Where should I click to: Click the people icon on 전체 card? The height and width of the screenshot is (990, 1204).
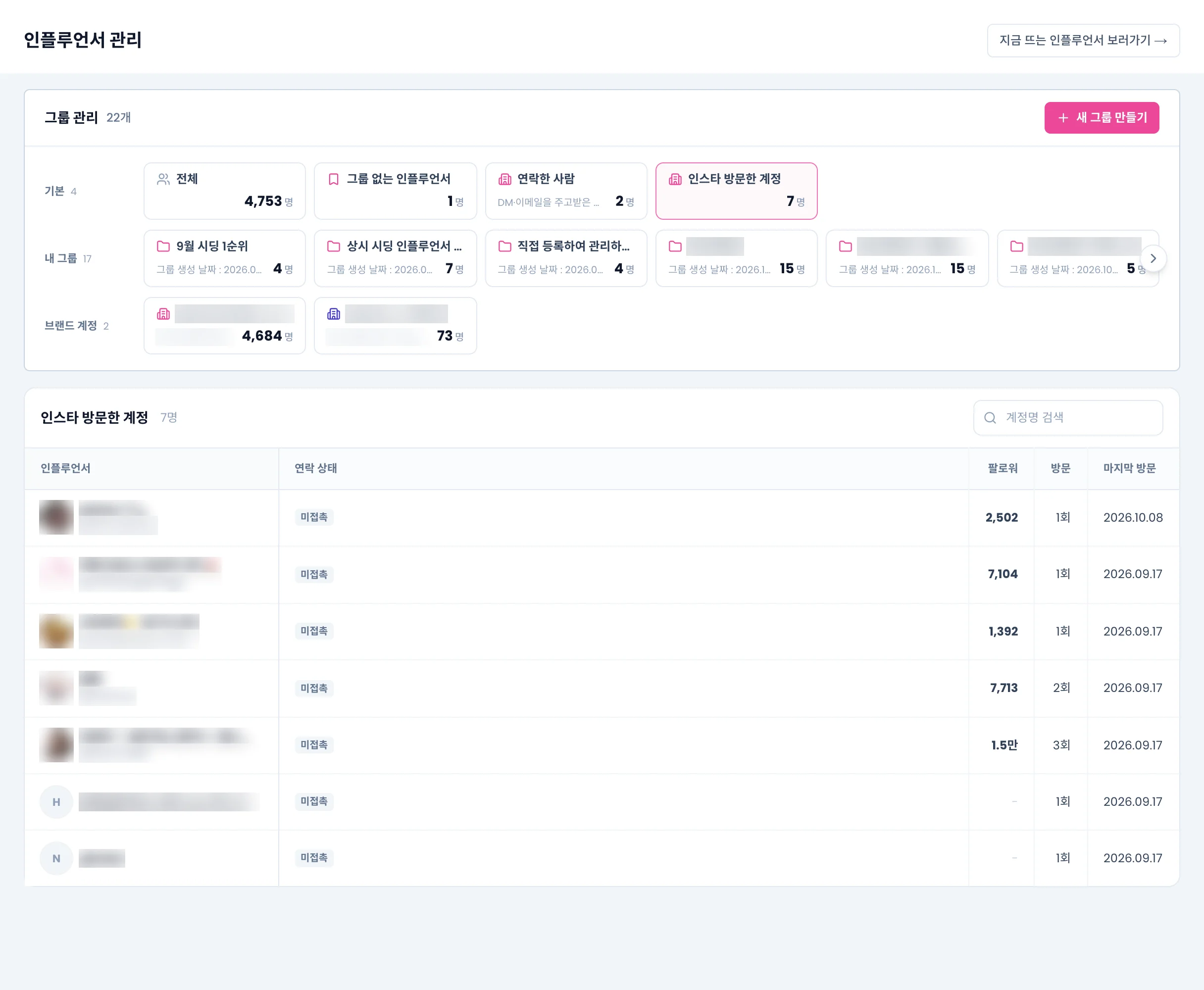pos(163,179)
